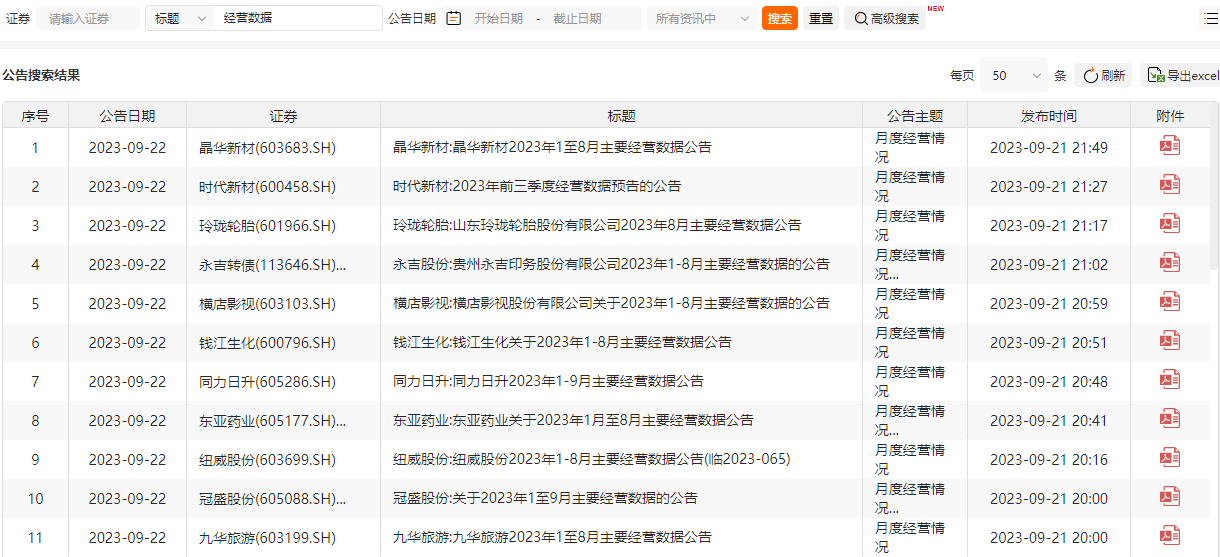
Task: Open PDF attachment for 东亚药业 announcement
Action: (1169, 419)
